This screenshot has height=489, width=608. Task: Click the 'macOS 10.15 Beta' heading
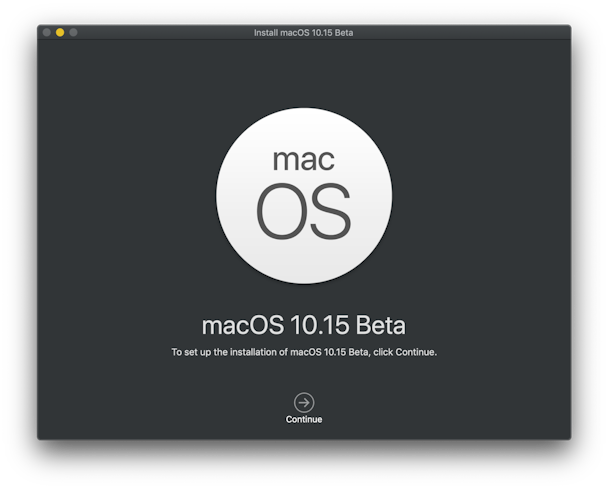pyautogui.click(x=304, y=325)
